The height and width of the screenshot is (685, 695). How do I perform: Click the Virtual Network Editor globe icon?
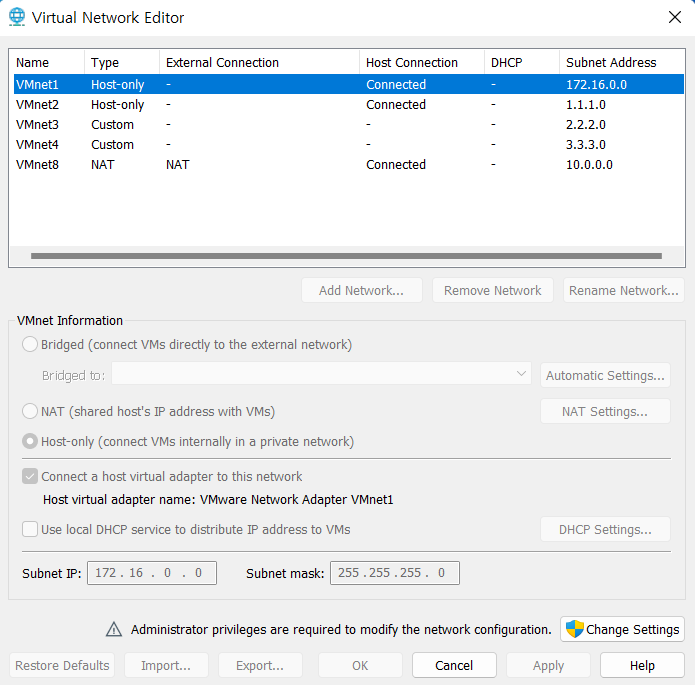17,17
